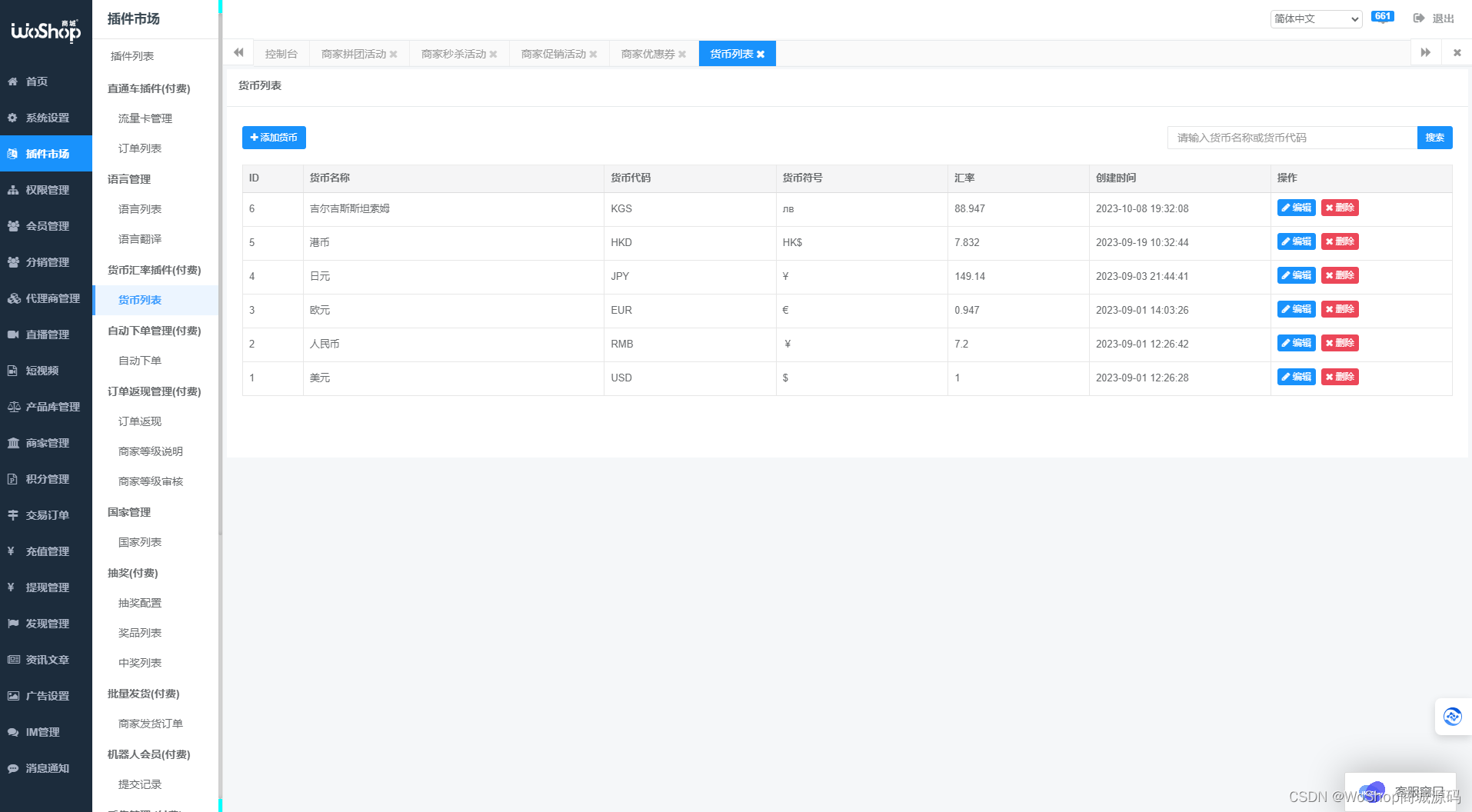Open 订单返现 submenu item

(x=140, y=421)
